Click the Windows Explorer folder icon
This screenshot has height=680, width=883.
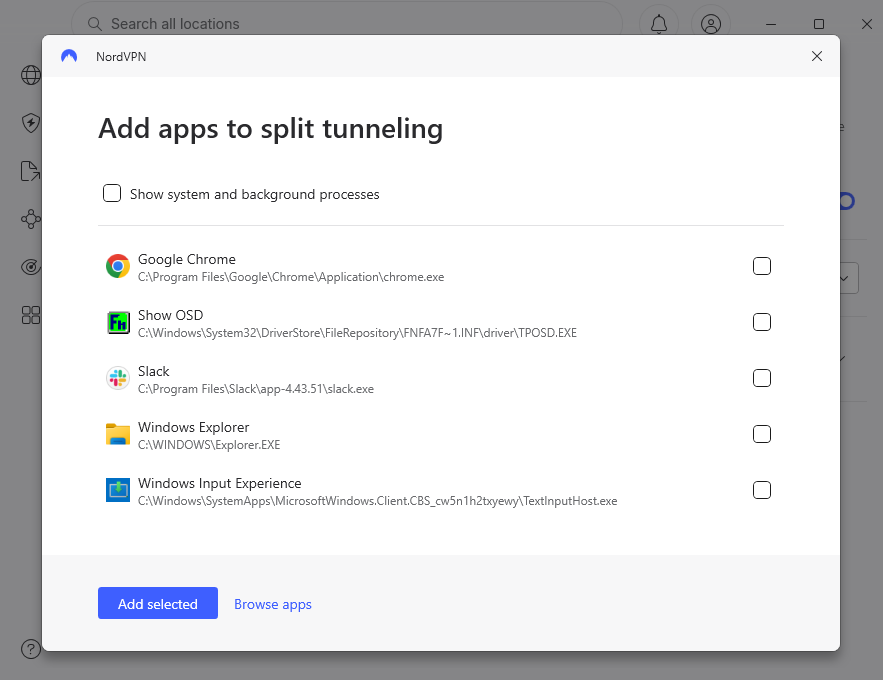118,434
